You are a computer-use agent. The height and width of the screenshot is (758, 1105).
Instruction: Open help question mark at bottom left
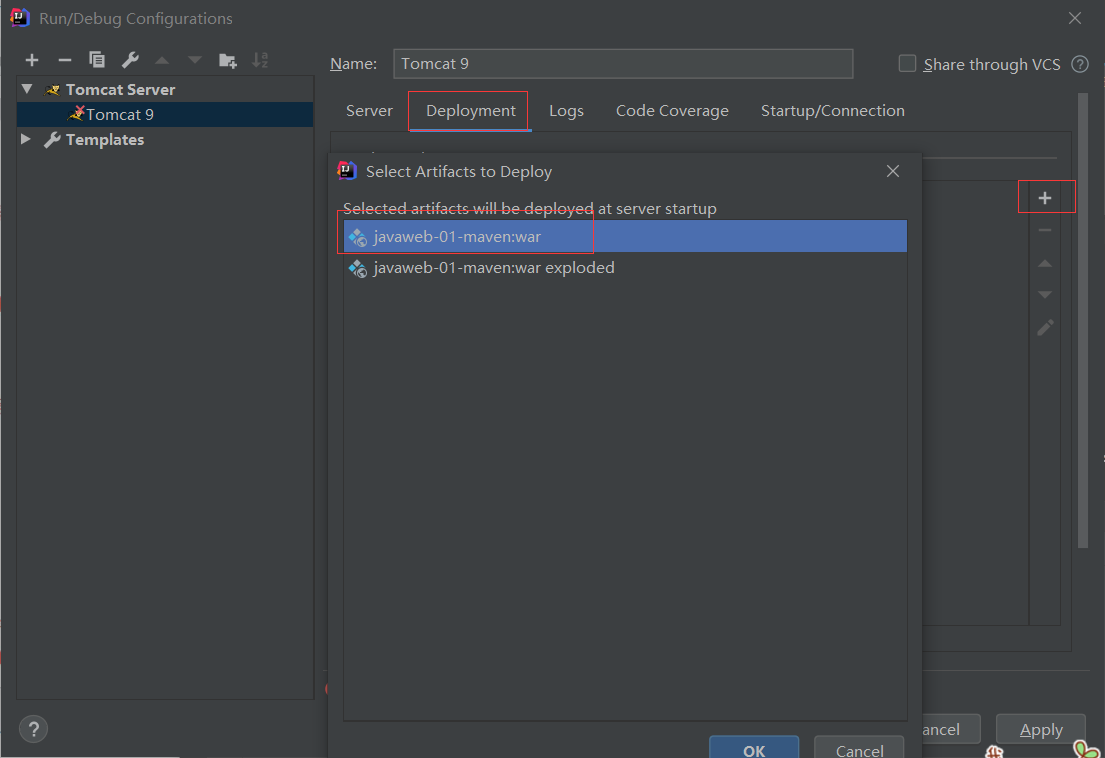(33, 729)
